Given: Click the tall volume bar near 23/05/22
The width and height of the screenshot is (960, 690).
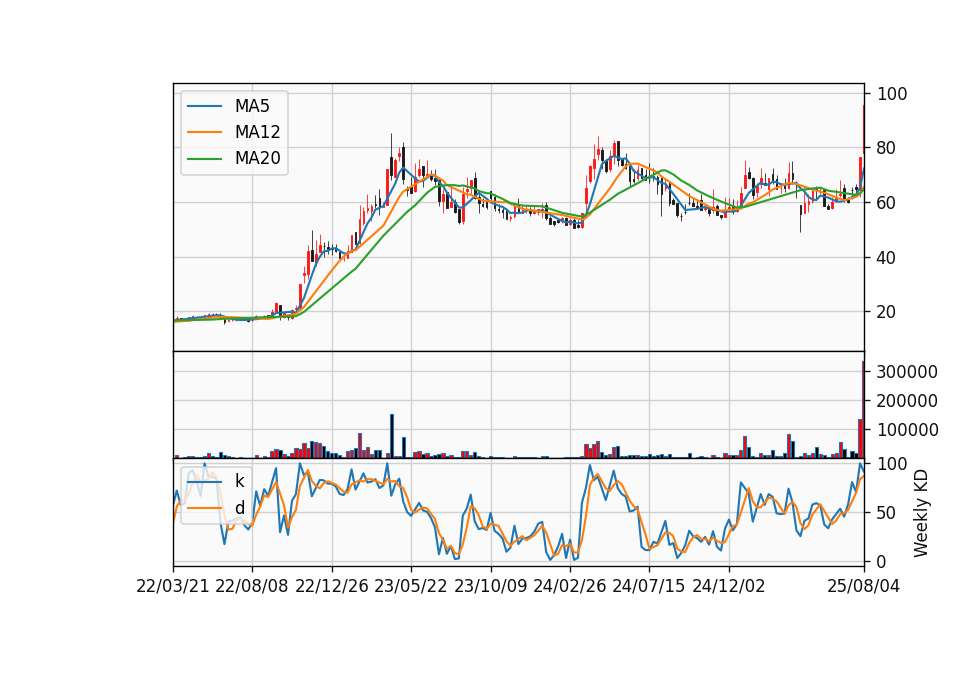Looking at the screenshot, I should coord(392,436).
